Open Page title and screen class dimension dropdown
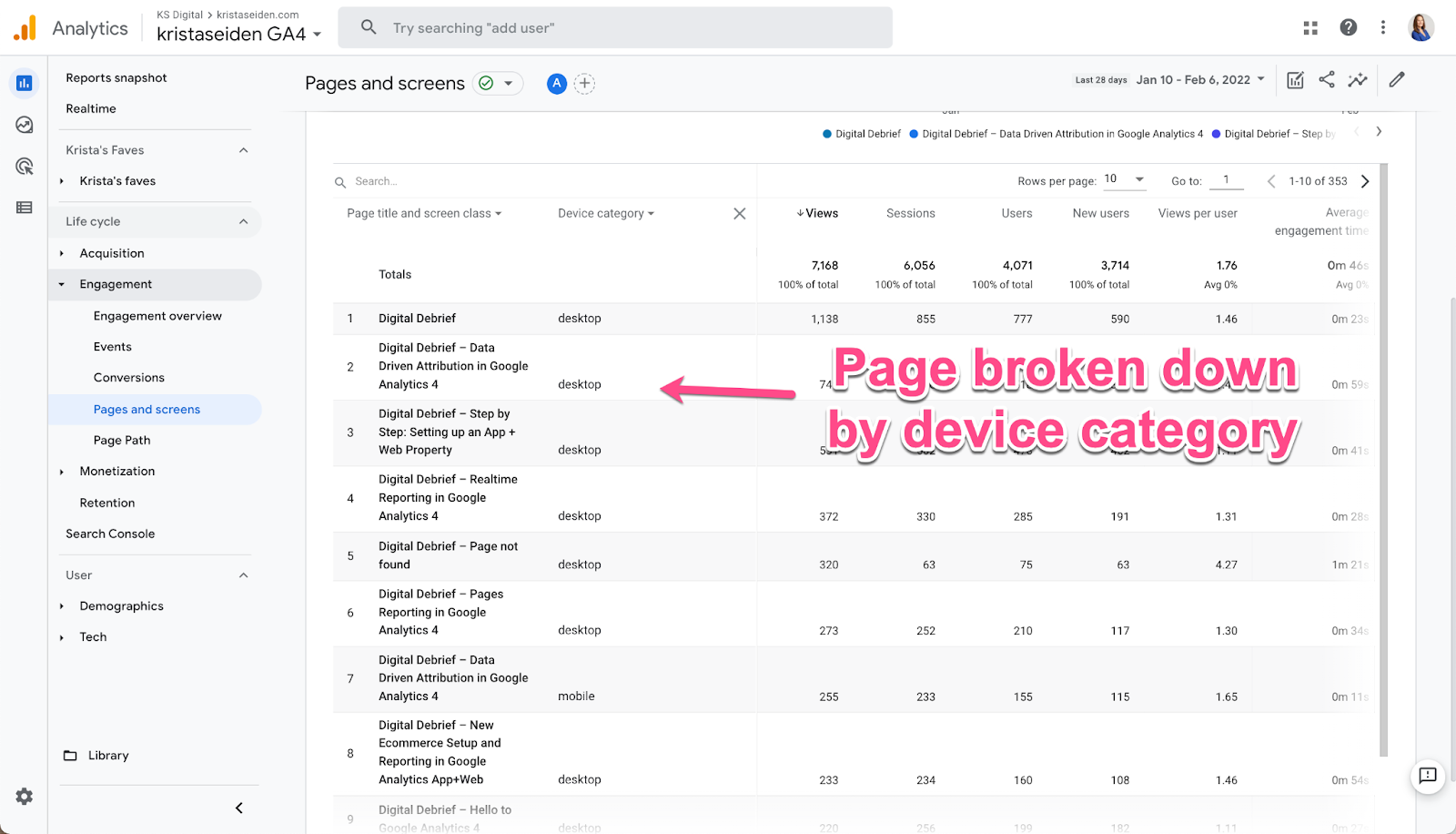The image size is (1456, 834). 424,214
